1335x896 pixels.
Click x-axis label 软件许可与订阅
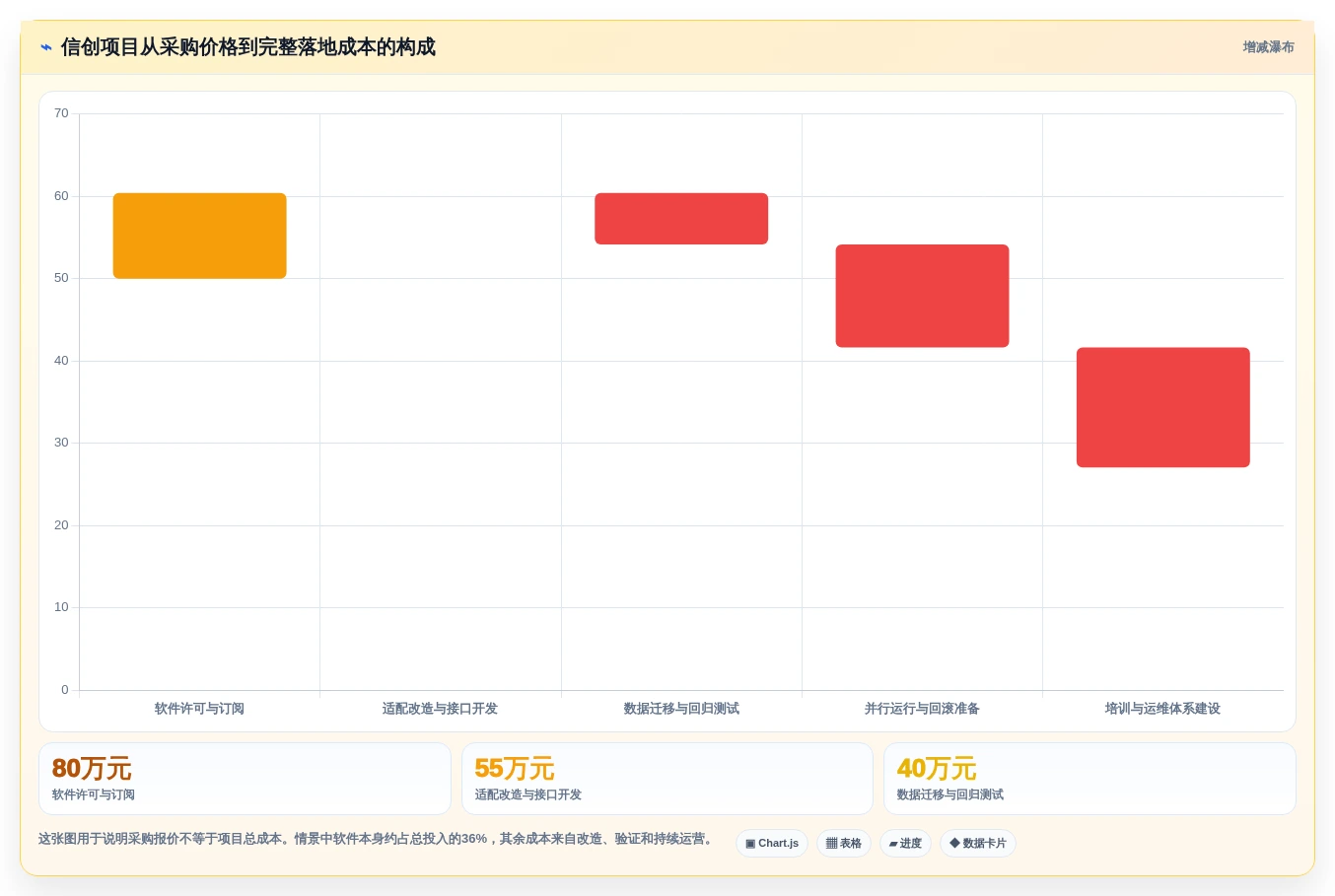click(x=199, y=709)
